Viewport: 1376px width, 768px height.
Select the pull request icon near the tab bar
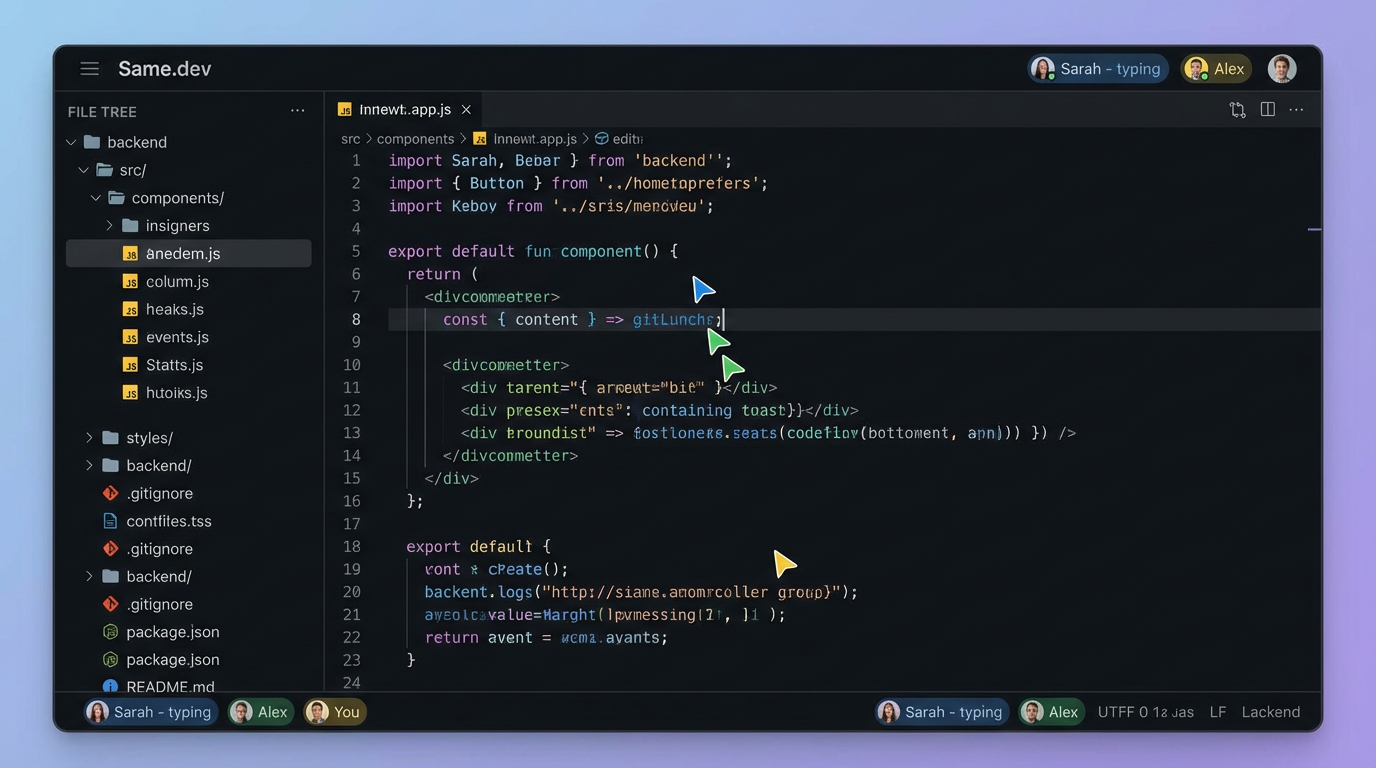(1237, 109)
